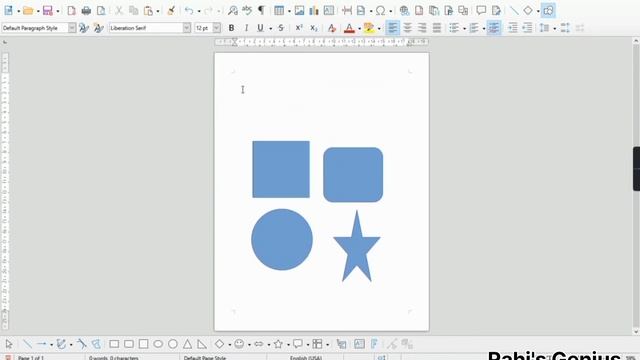Open the Font Size dropdown arrow
Screen dimensions: 640x360
pos(217,28)
